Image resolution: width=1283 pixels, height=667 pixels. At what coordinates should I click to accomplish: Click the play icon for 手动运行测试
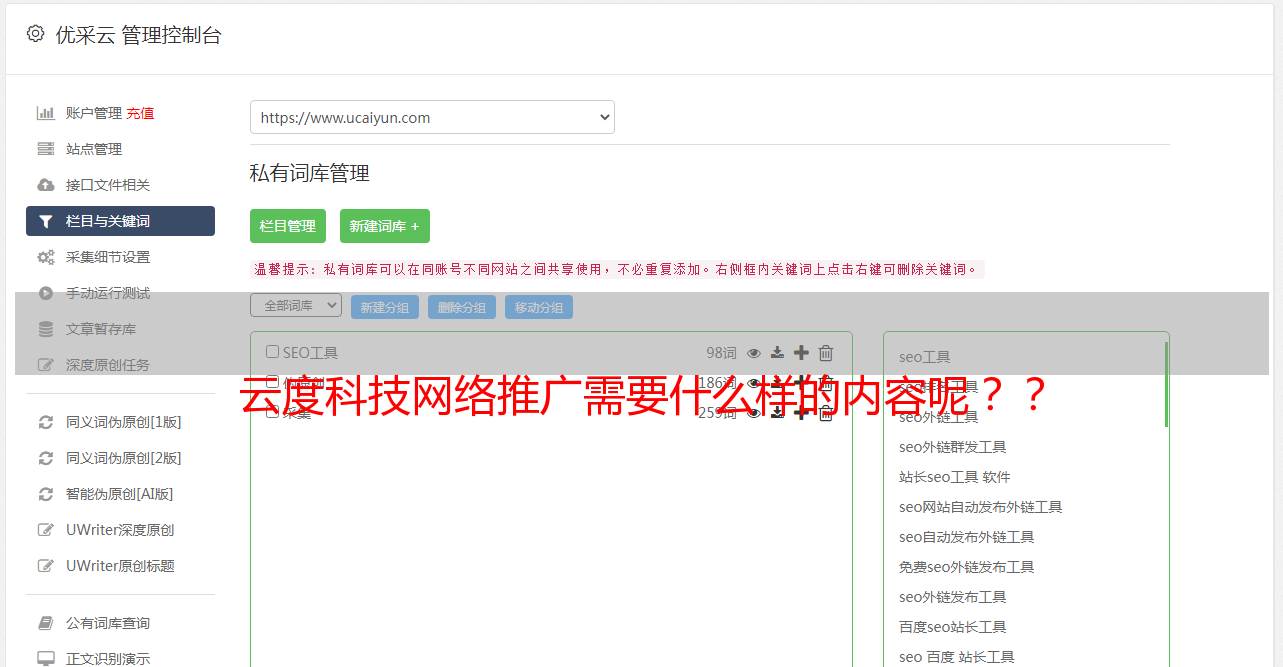45,293
